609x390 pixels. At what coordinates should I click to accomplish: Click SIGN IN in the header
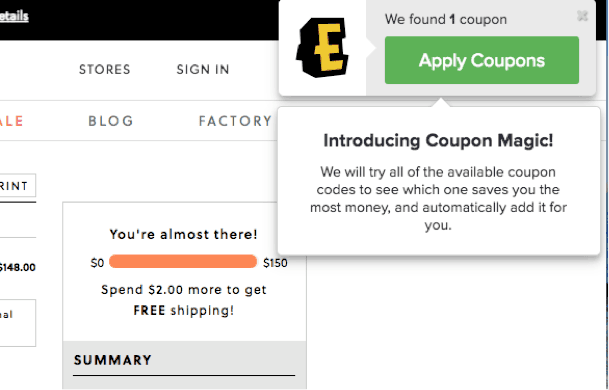click(203, 70)
